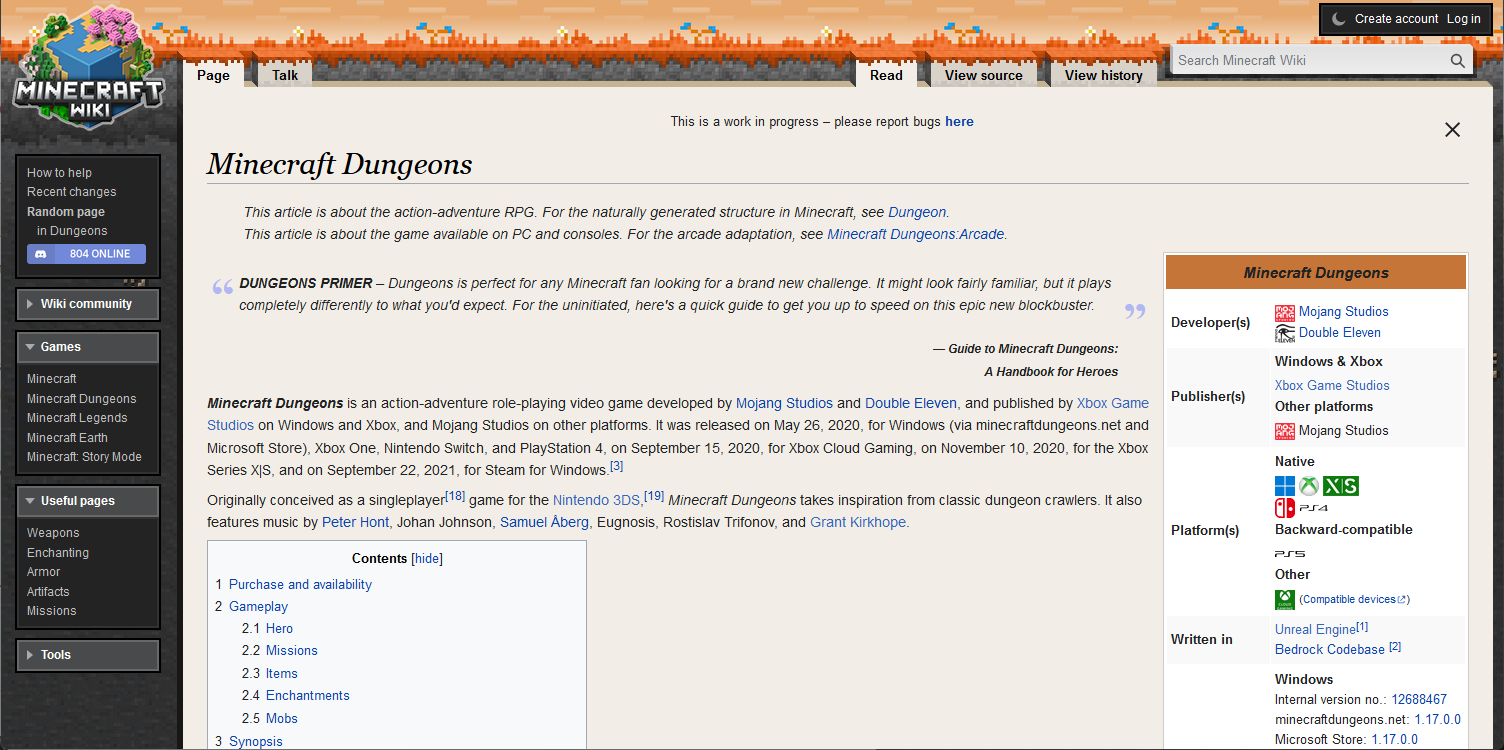Open Minecraft: Story Mode sidebar link
Screen dimensions: 1504x750
click(84, 457)
